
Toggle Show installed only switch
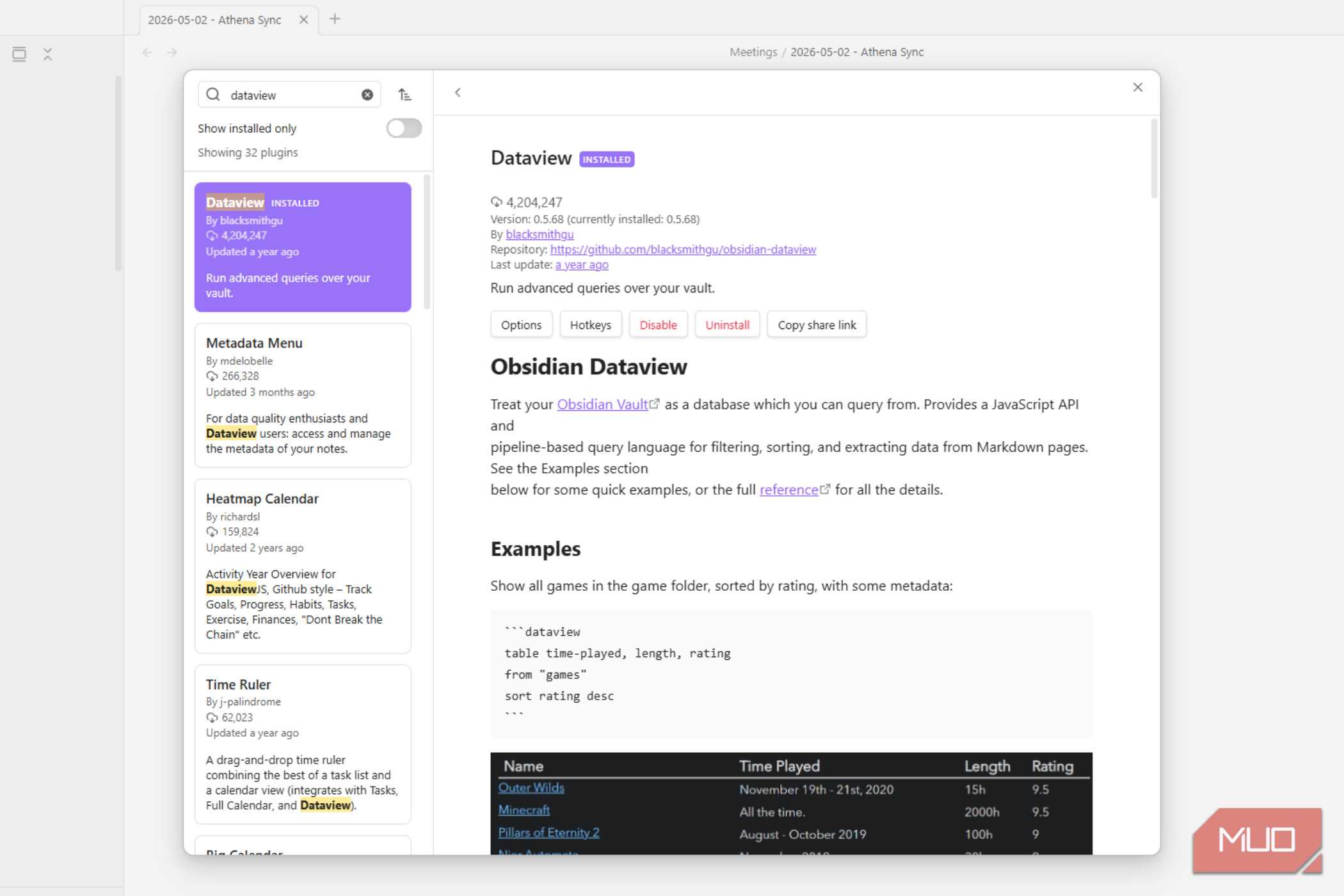pos(404,128)
